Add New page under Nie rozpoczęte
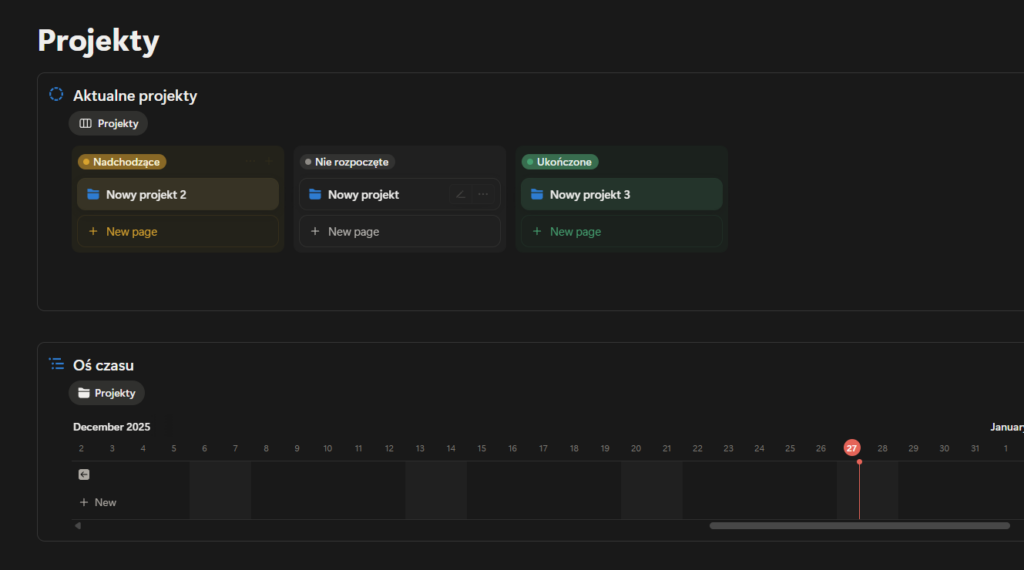 400,231
